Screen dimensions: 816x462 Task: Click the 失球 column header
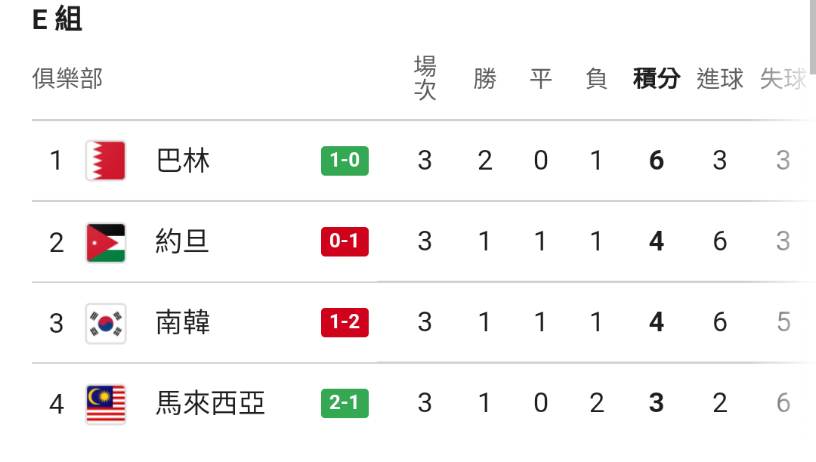783,79
